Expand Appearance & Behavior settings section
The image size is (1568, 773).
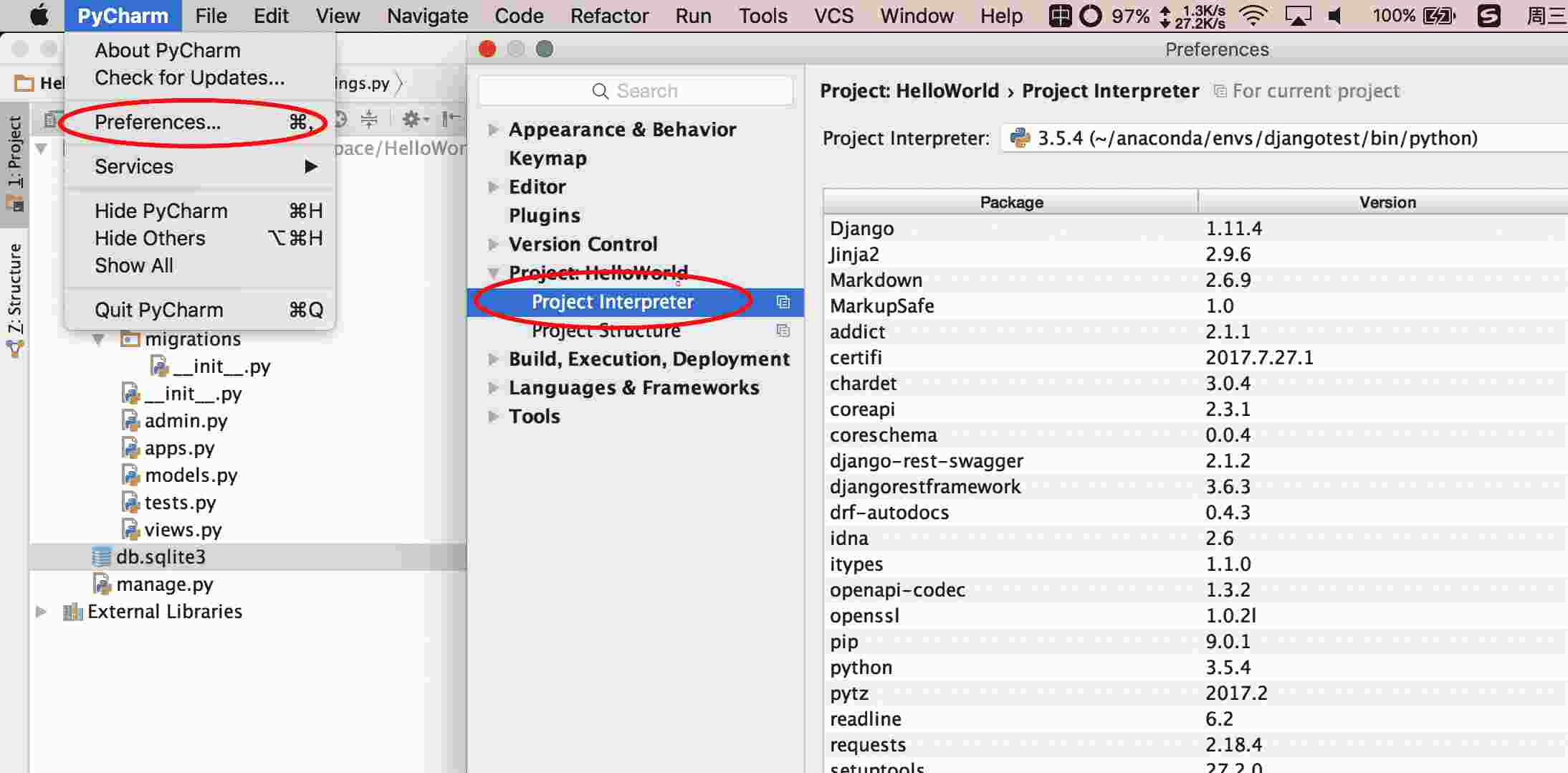click(493, 130)
